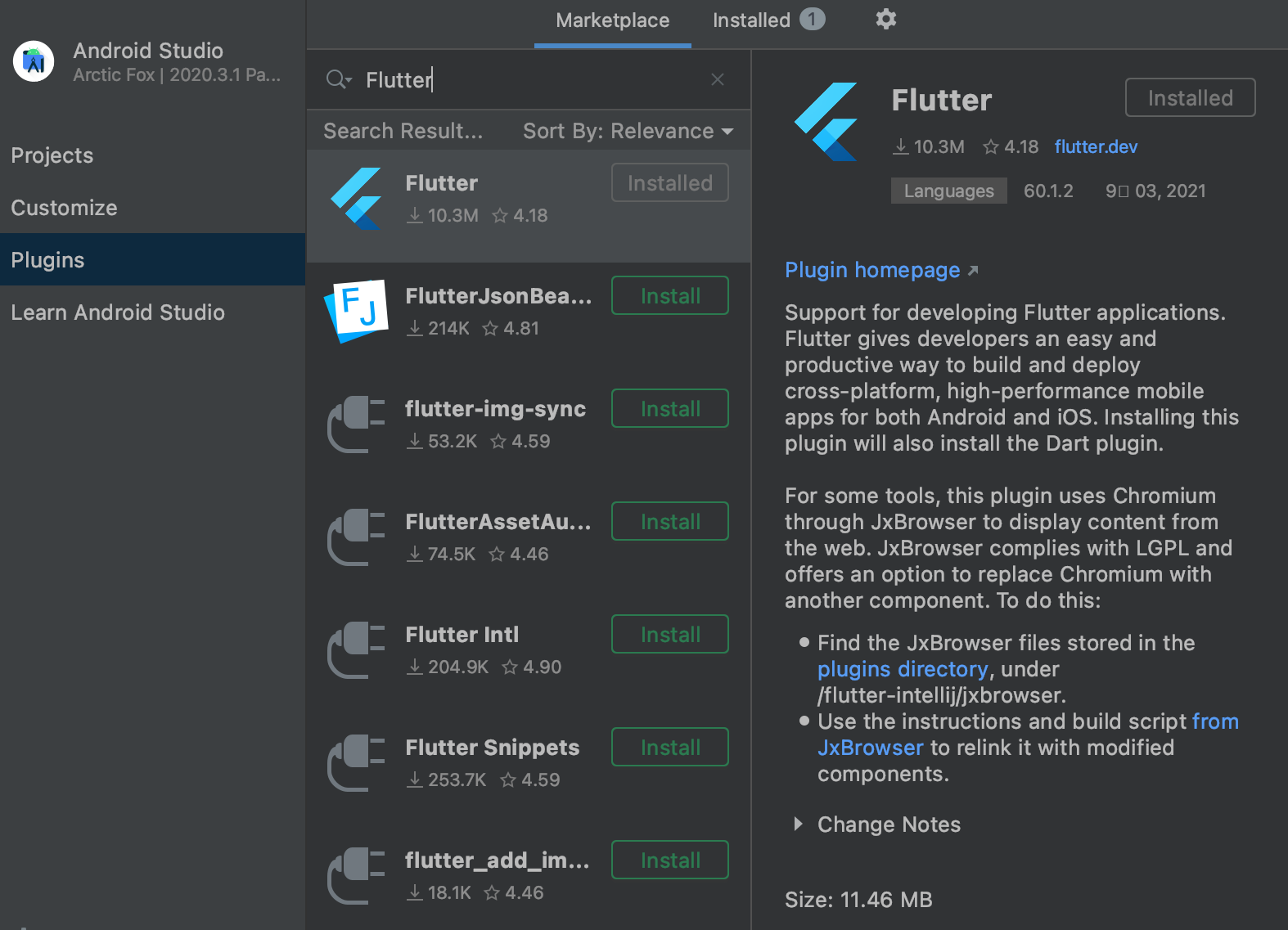The height and width of the screenshot is (930, 1288).
Task: Select the flutter-img-sync plugin name
Action: [496, 409]
